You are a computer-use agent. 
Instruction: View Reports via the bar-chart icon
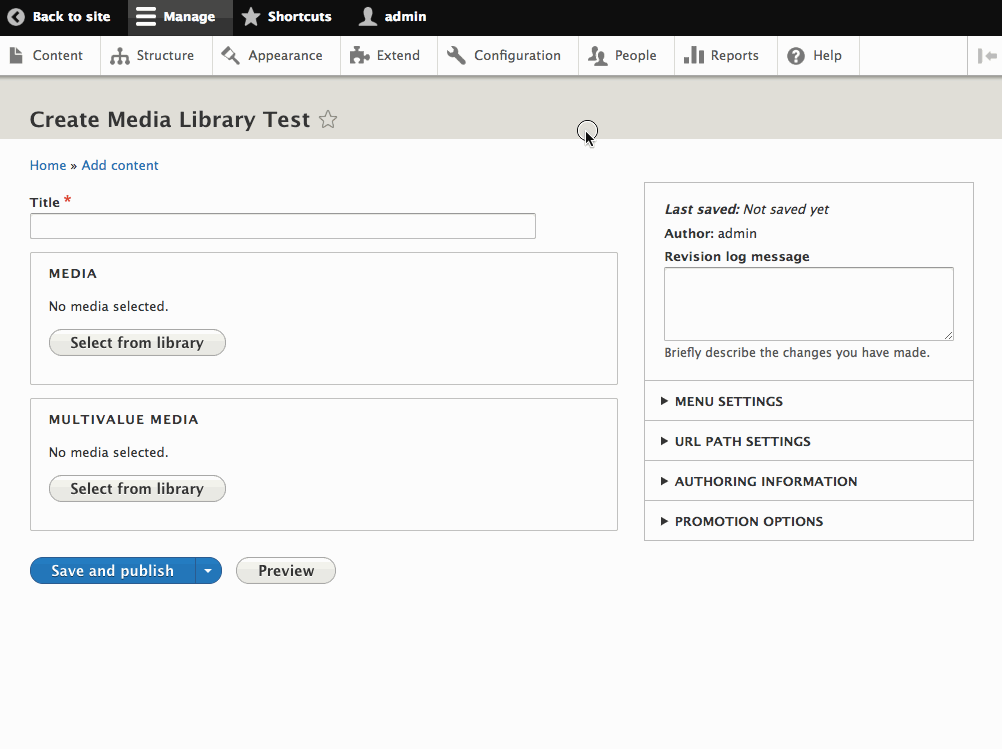(x=692, y=55)
